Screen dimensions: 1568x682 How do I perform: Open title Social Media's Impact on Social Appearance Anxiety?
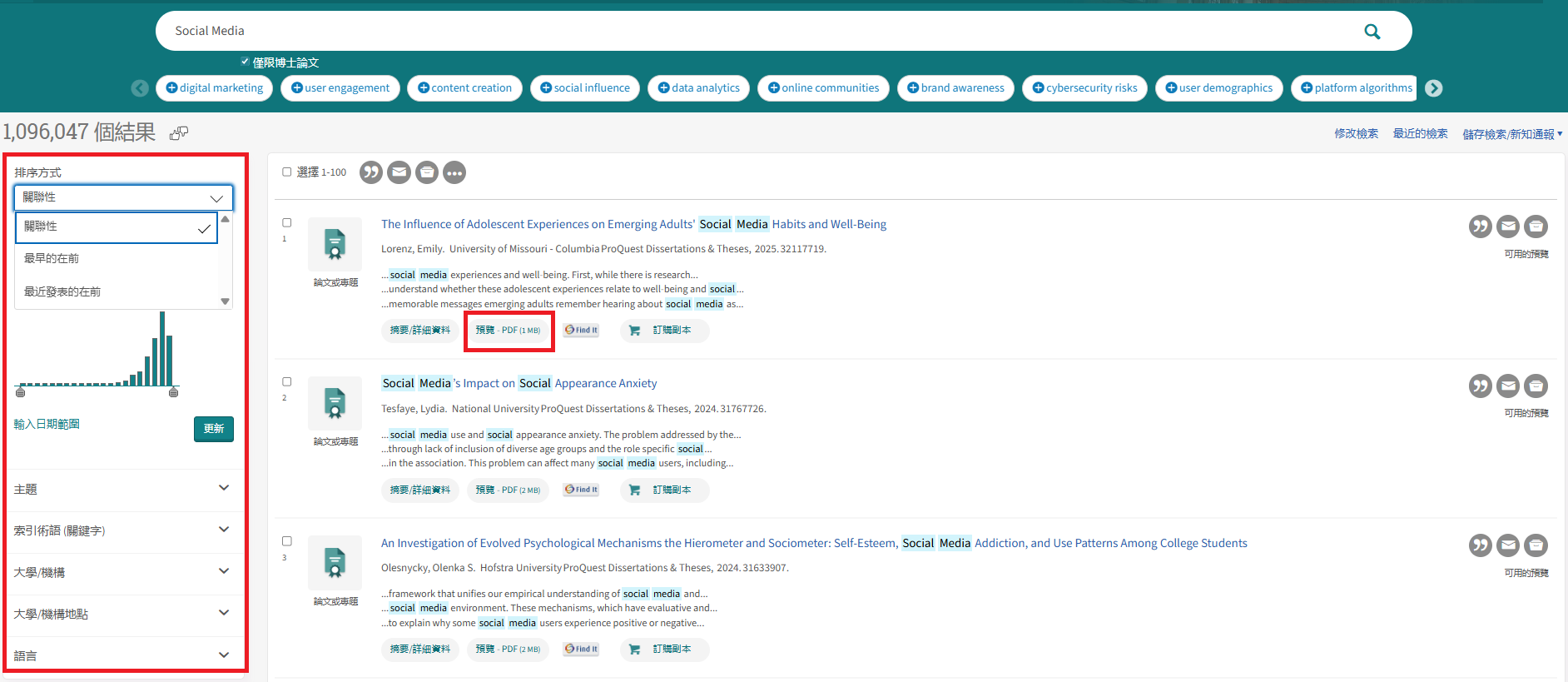click(x=519, y=384)
